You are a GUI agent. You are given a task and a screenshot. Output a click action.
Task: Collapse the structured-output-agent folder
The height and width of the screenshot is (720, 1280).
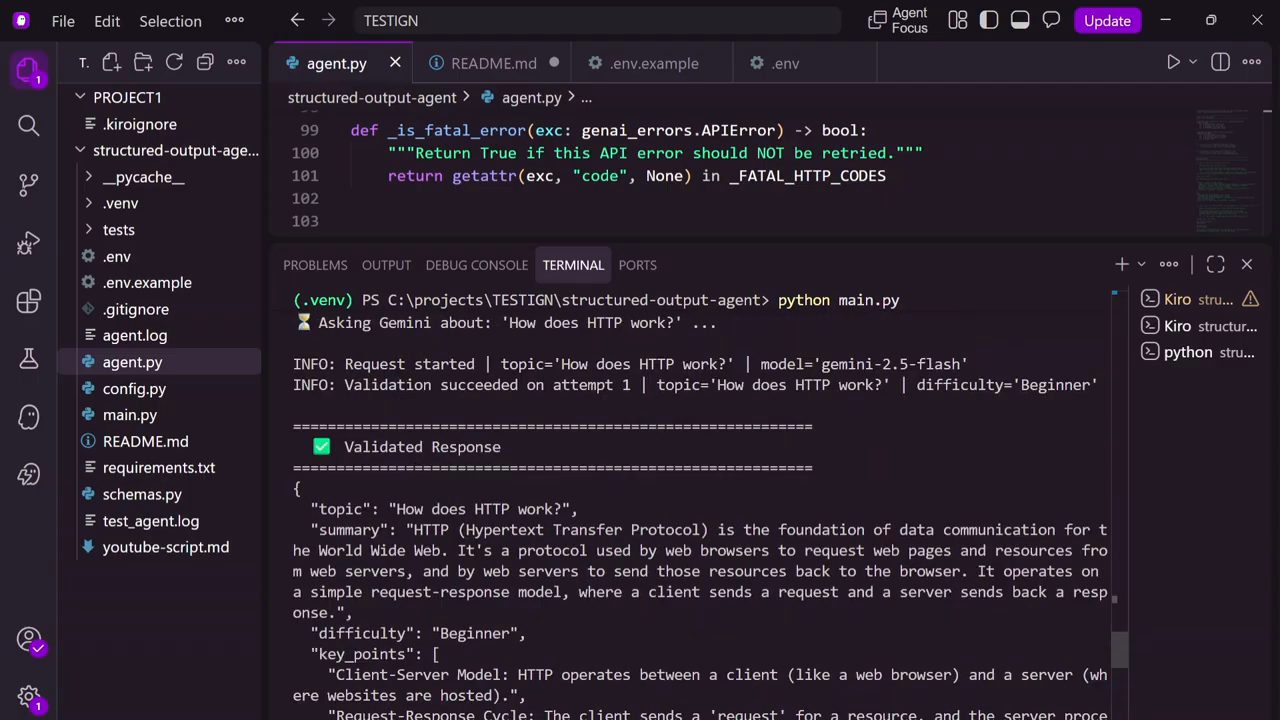[x=80, y=150]
